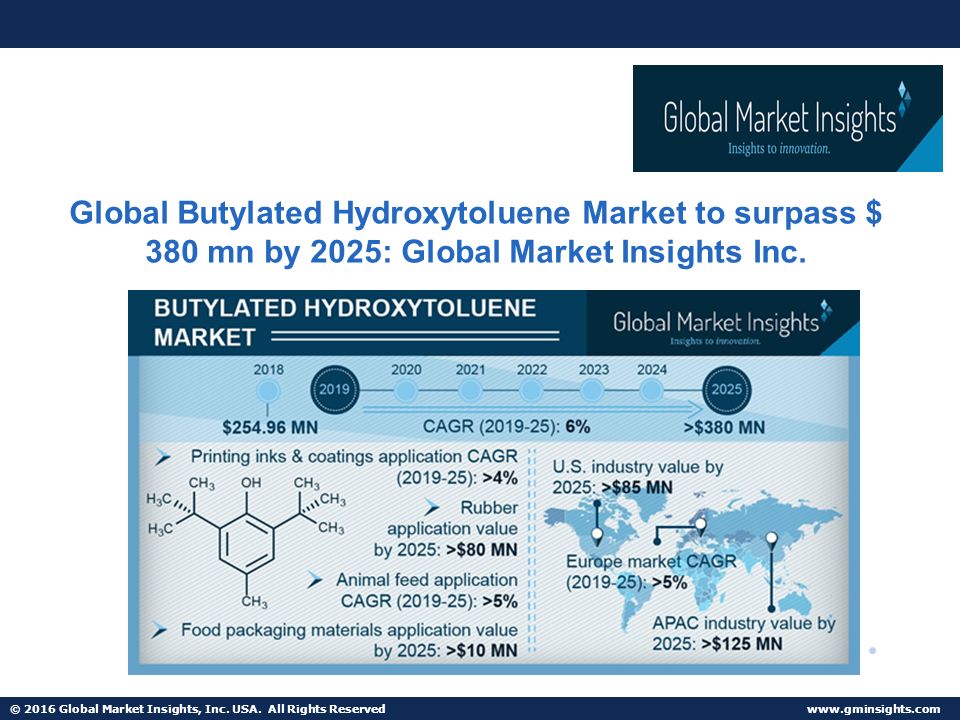
Task: Click the 2023 timeline dot
Action: click(x=593, y=390)
